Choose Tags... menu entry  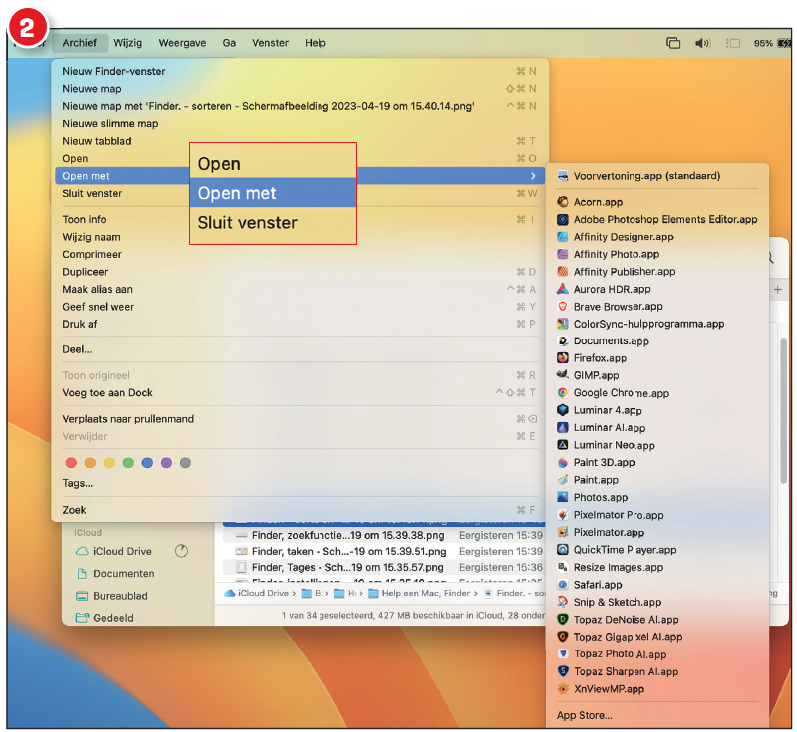coord(300,483)
